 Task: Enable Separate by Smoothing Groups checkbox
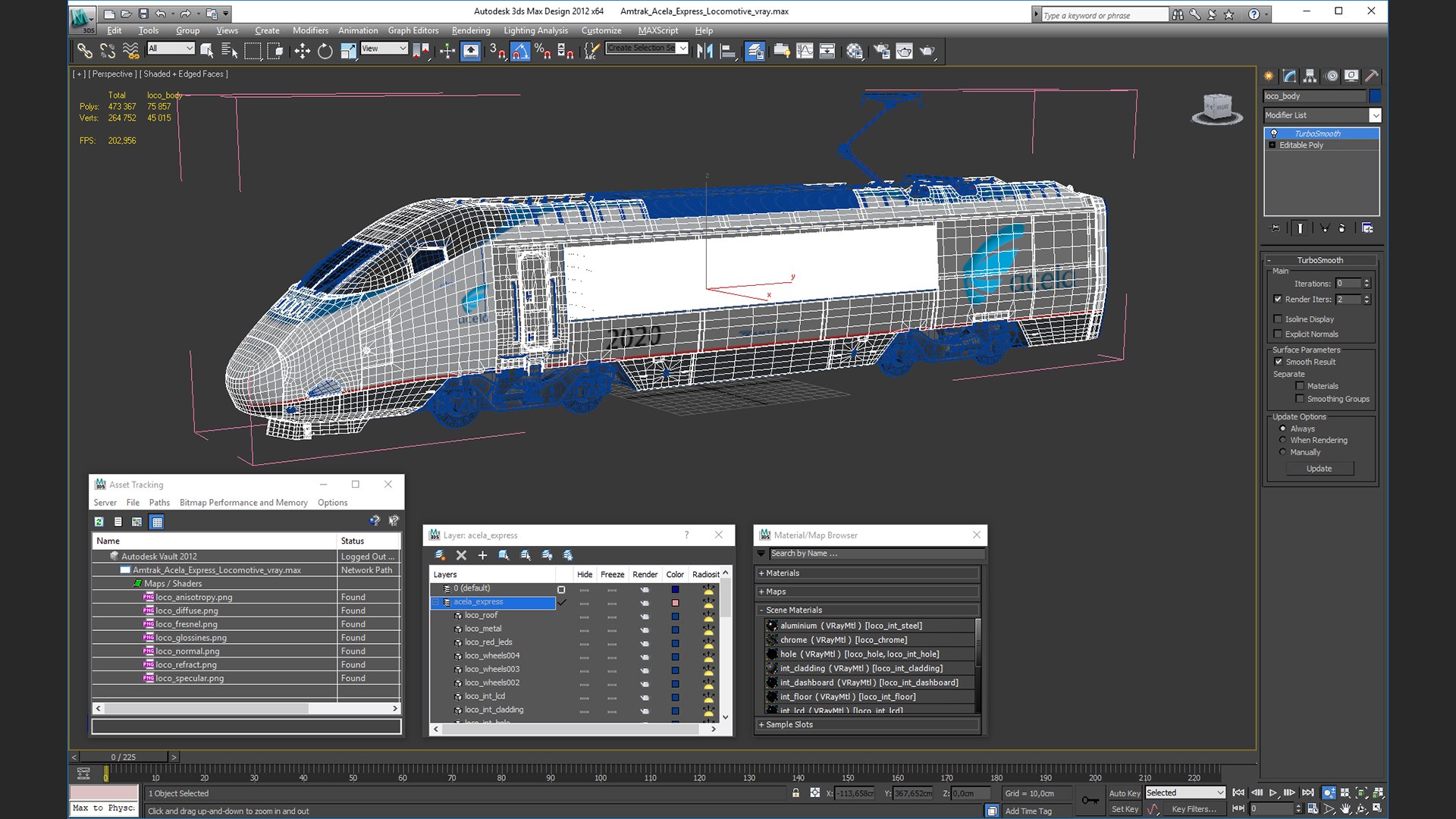coord(1300,399)
